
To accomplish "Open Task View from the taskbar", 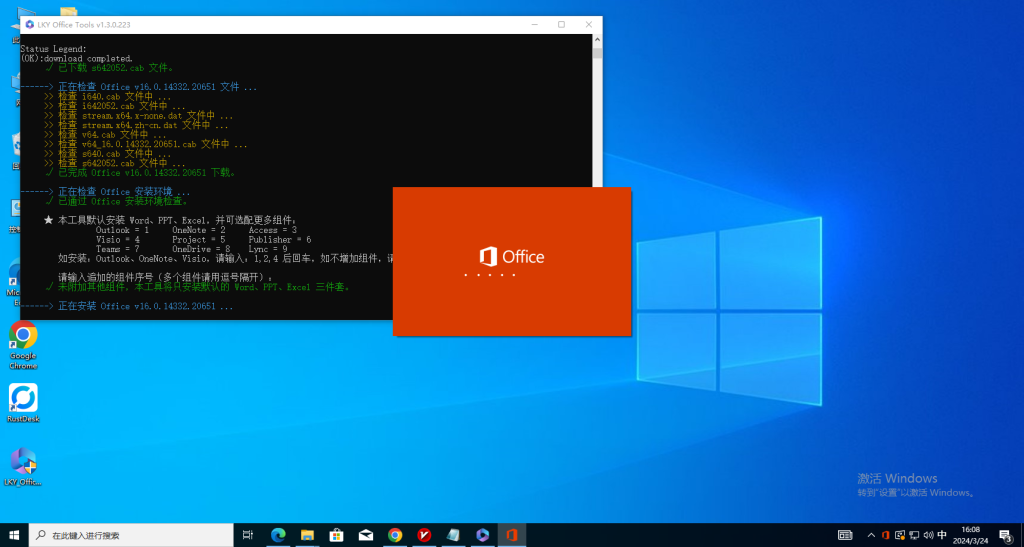I will (248, 535).
